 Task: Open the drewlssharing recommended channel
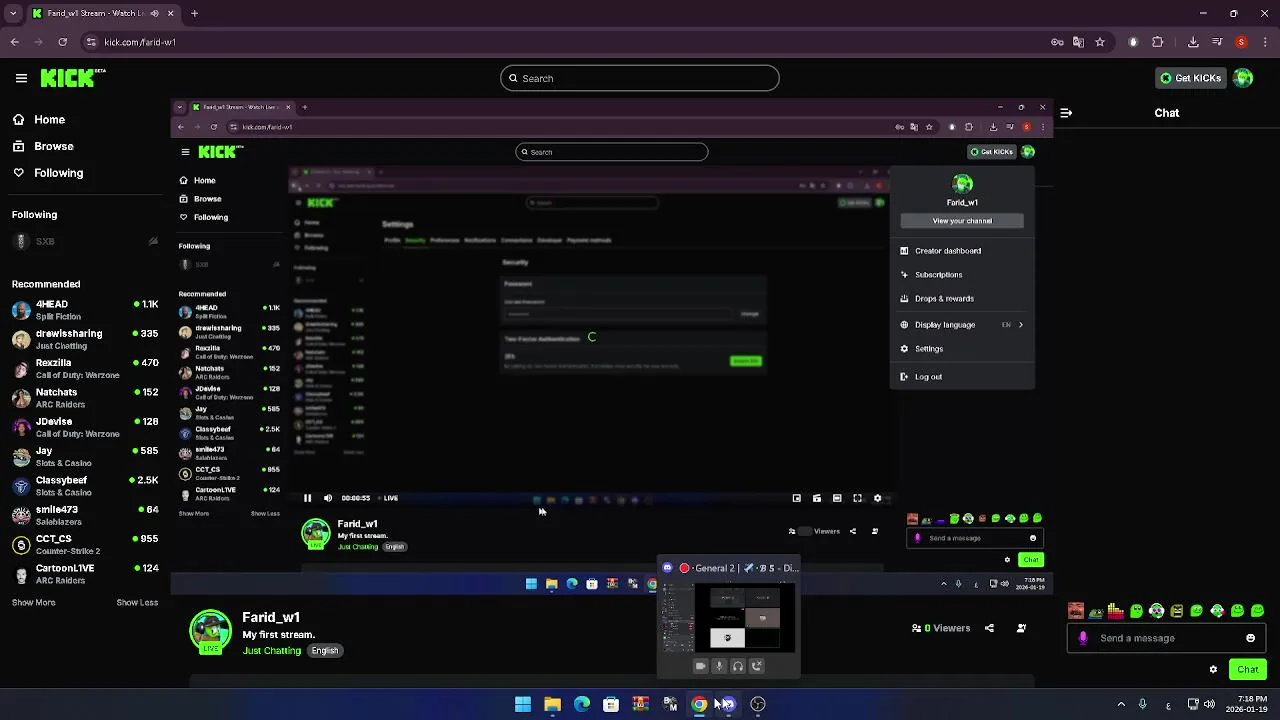point(85,339)
